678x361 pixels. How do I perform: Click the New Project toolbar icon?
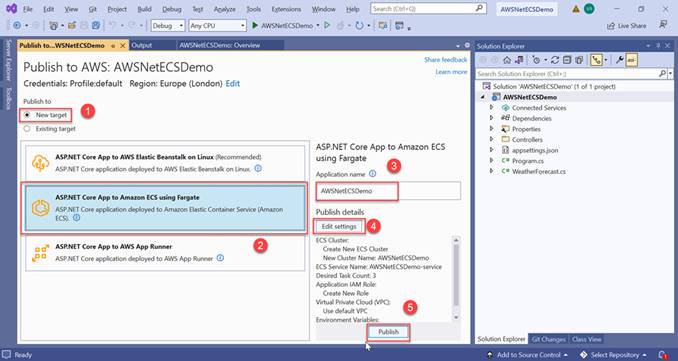(54, 26)
